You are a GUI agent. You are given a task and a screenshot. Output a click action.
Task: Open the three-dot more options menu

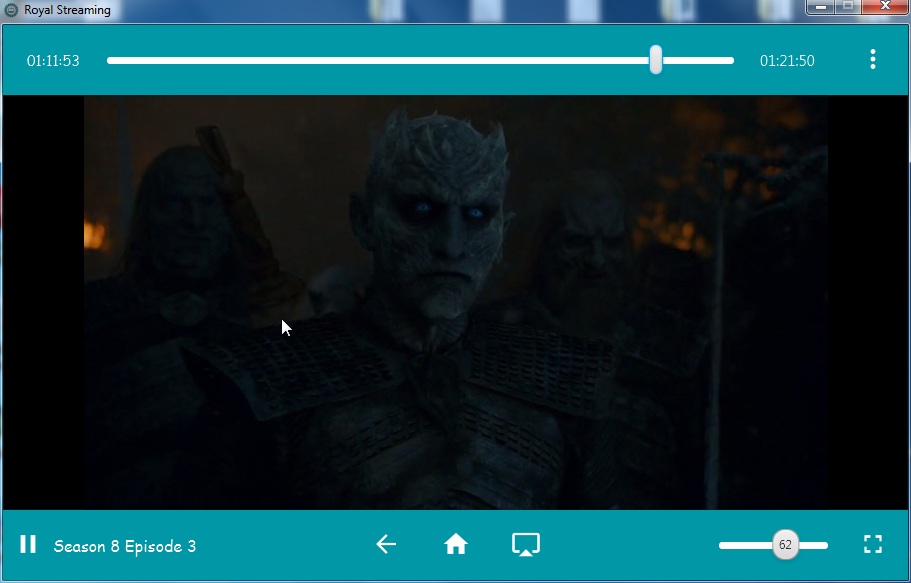tap(873, 59)
